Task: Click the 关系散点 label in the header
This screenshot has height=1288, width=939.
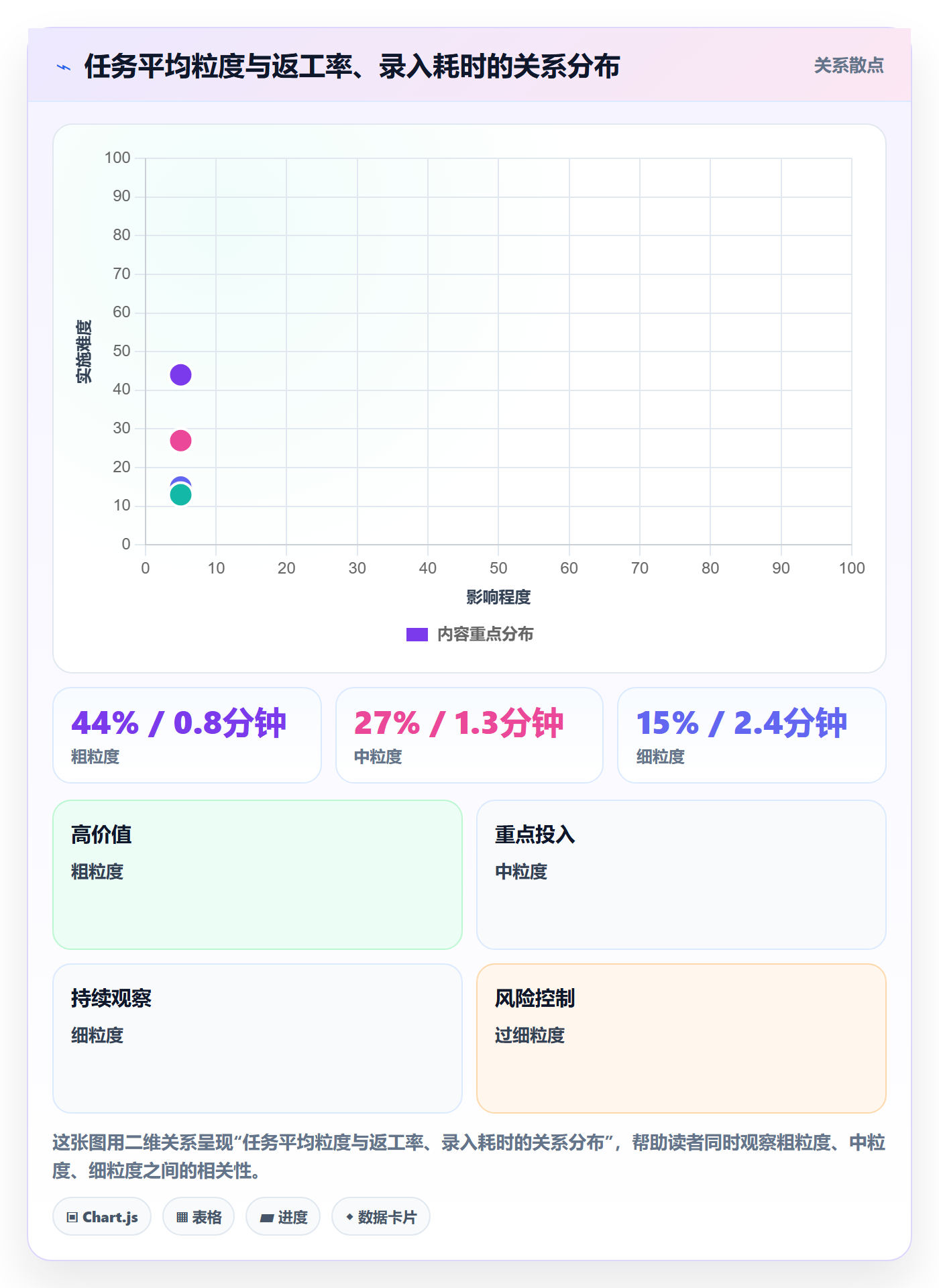Action: point(848,66)
